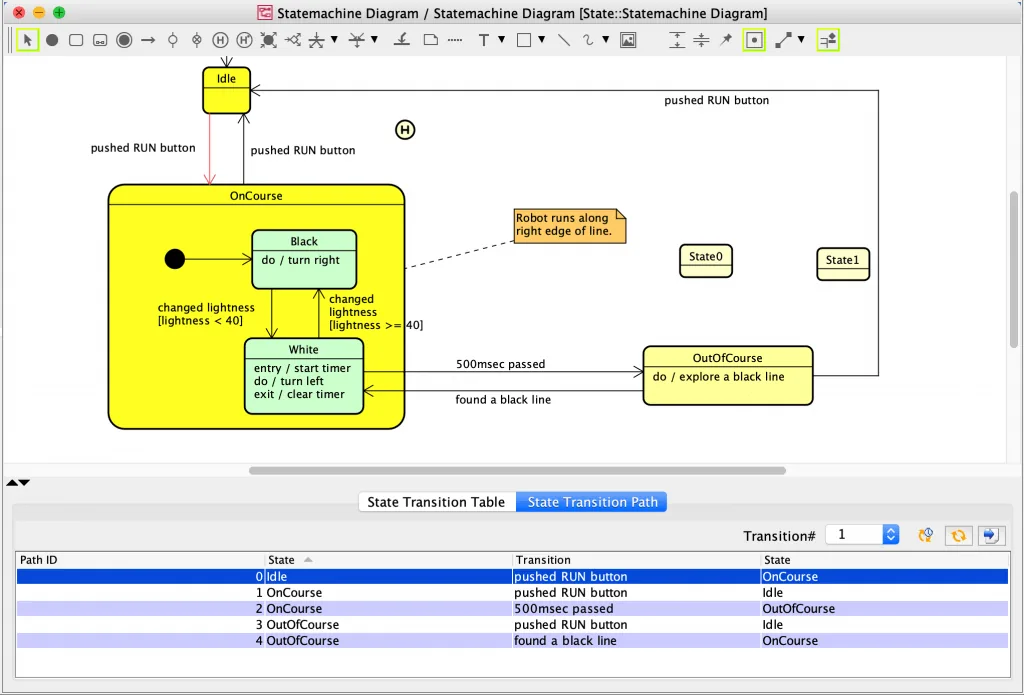This screenshot has height=695, width=1024.
Task: Choose the Select arrow tool in toolbar
Action: [27, 40]
